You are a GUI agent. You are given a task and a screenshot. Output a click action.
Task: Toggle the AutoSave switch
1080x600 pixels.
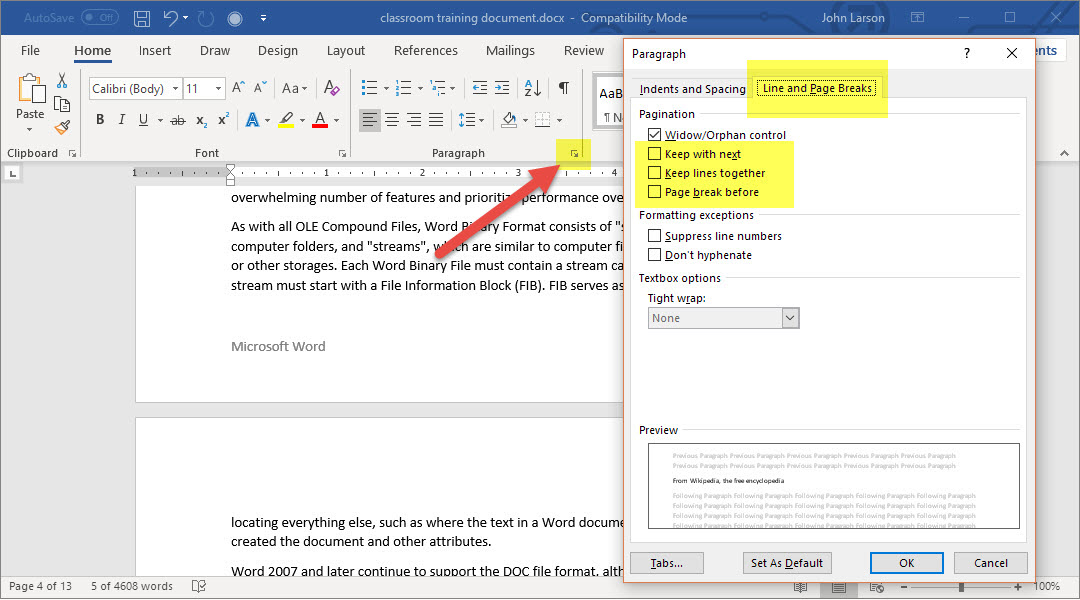pyautogui.click(x=99, y=18)
